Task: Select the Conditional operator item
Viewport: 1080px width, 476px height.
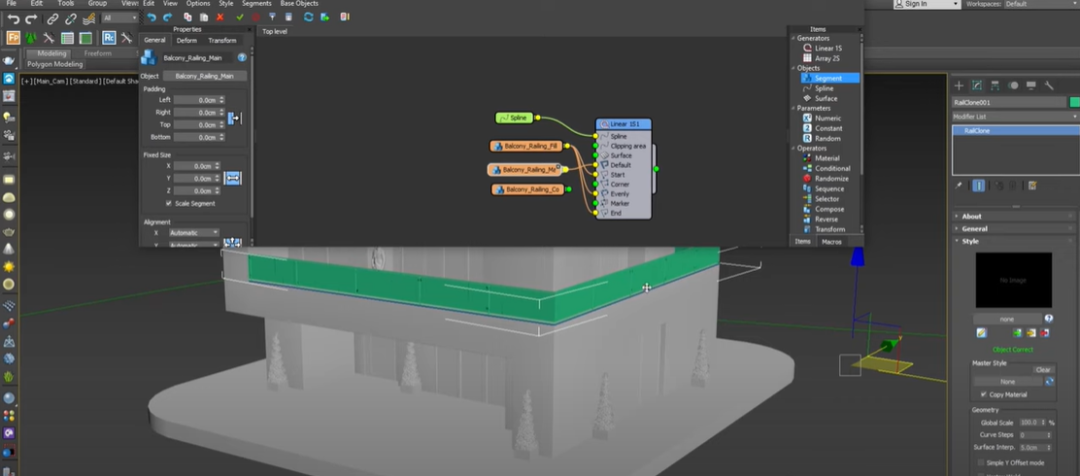Action: coord(832,168)
